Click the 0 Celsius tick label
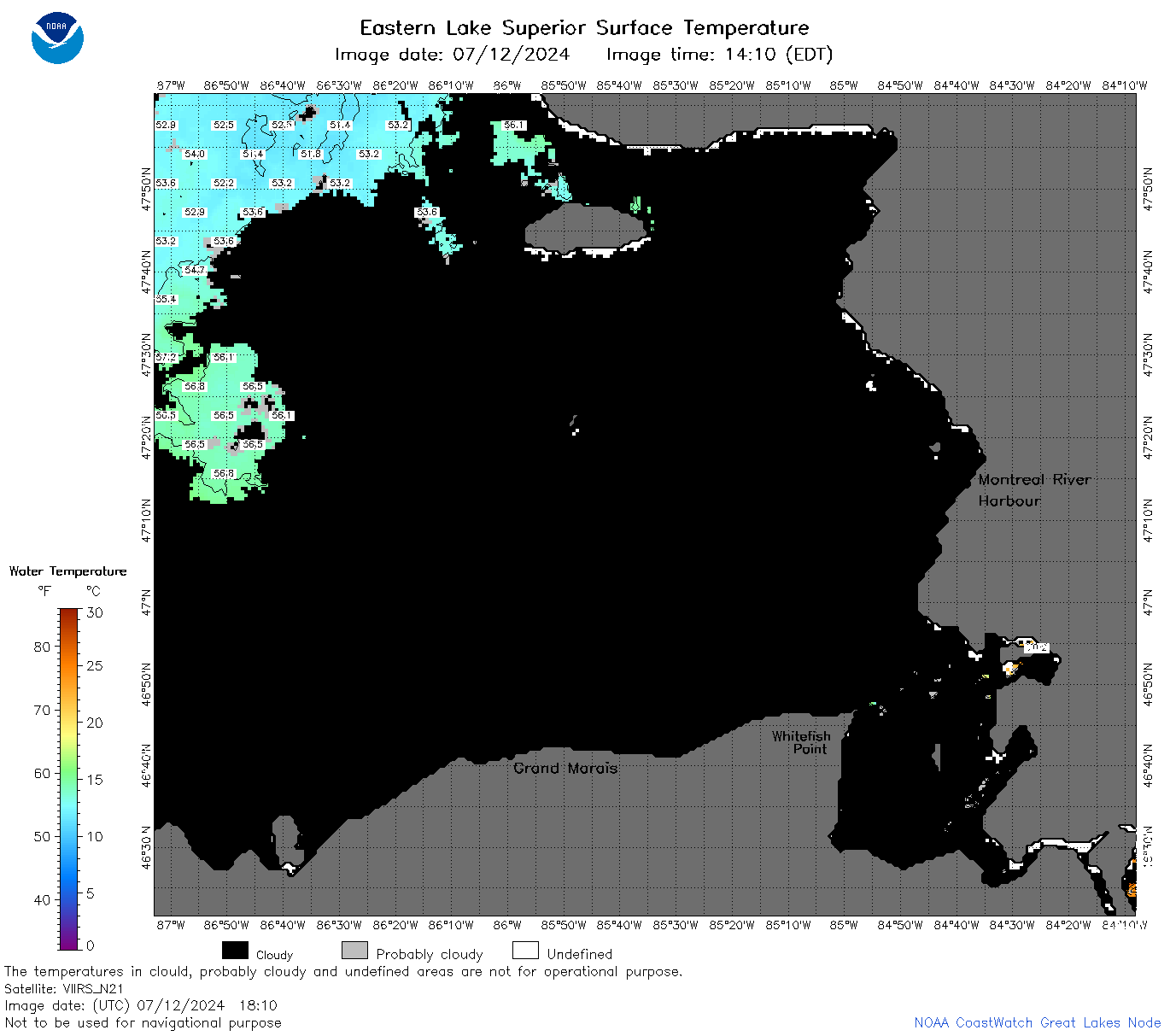1170x1036 pixels. click(91, 945)
